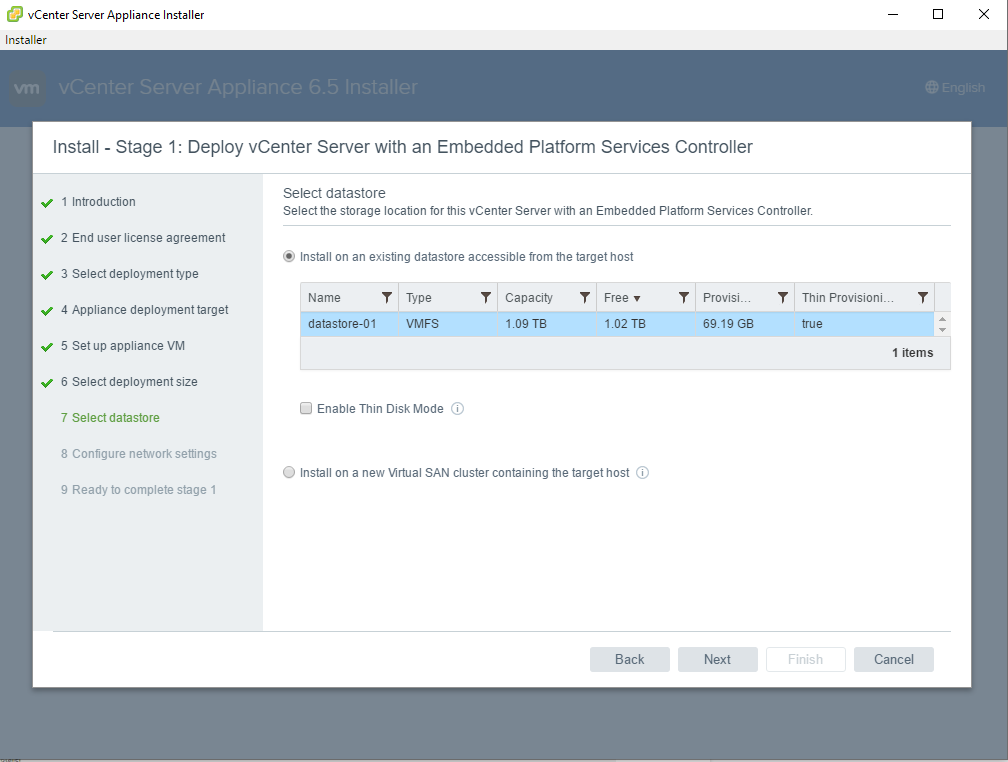Select Install on a new Virtual SAN cluster
This screenshot has width=1008, height=762.
pyautogui.click(x=289, y=473)
